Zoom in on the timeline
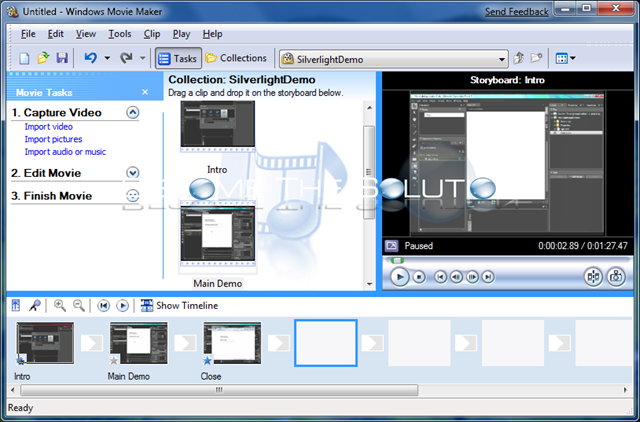640x422 pixels. point(60,305)
